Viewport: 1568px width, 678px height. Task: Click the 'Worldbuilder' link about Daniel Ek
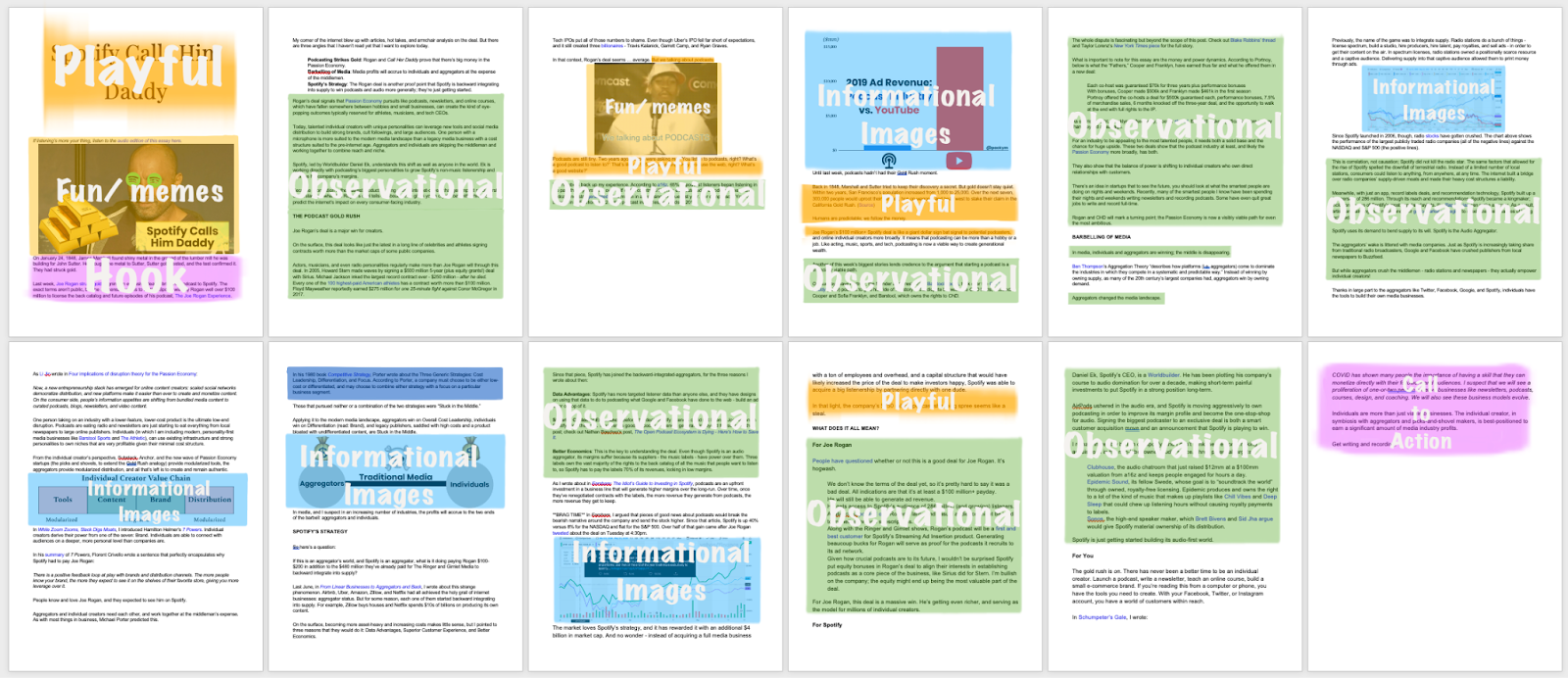[1164, 374]
